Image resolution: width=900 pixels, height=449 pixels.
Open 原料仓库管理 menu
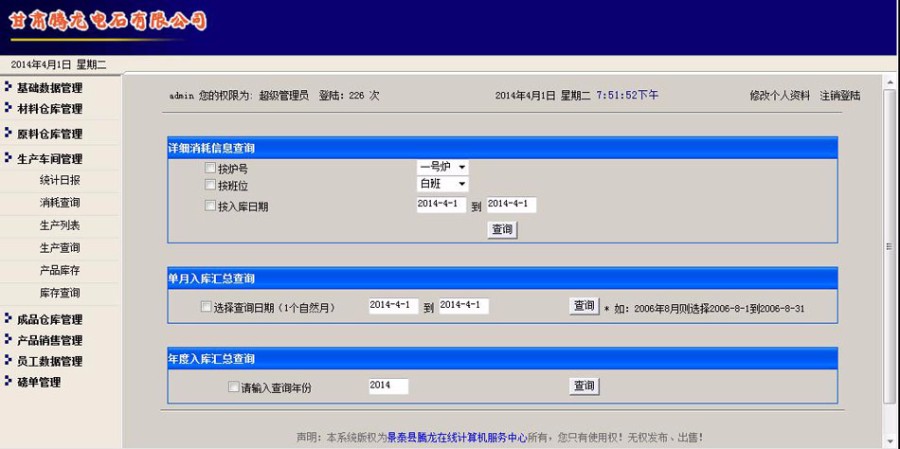click(x=49, y=134)
